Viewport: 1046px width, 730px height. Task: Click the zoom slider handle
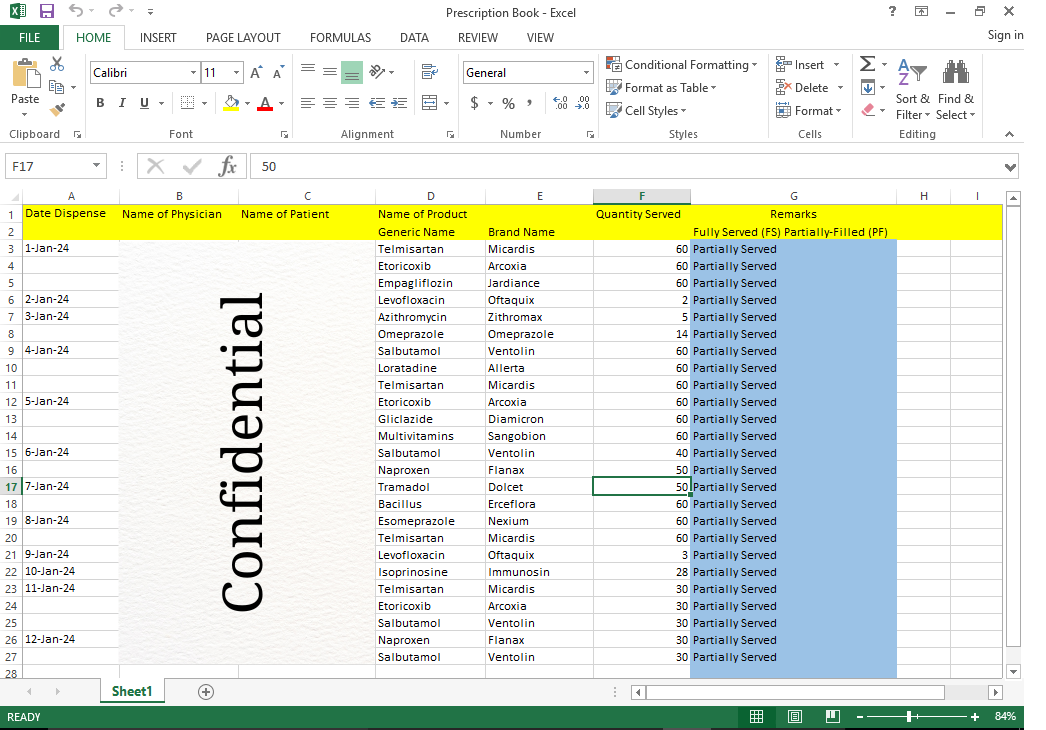(x=909, y=717)
